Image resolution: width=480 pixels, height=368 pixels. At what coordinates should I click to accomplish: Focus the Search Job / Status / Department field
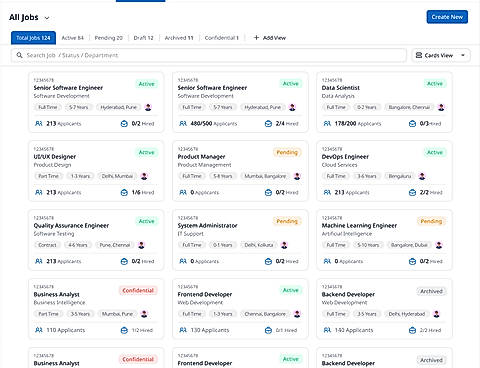(x=209, y=55)
